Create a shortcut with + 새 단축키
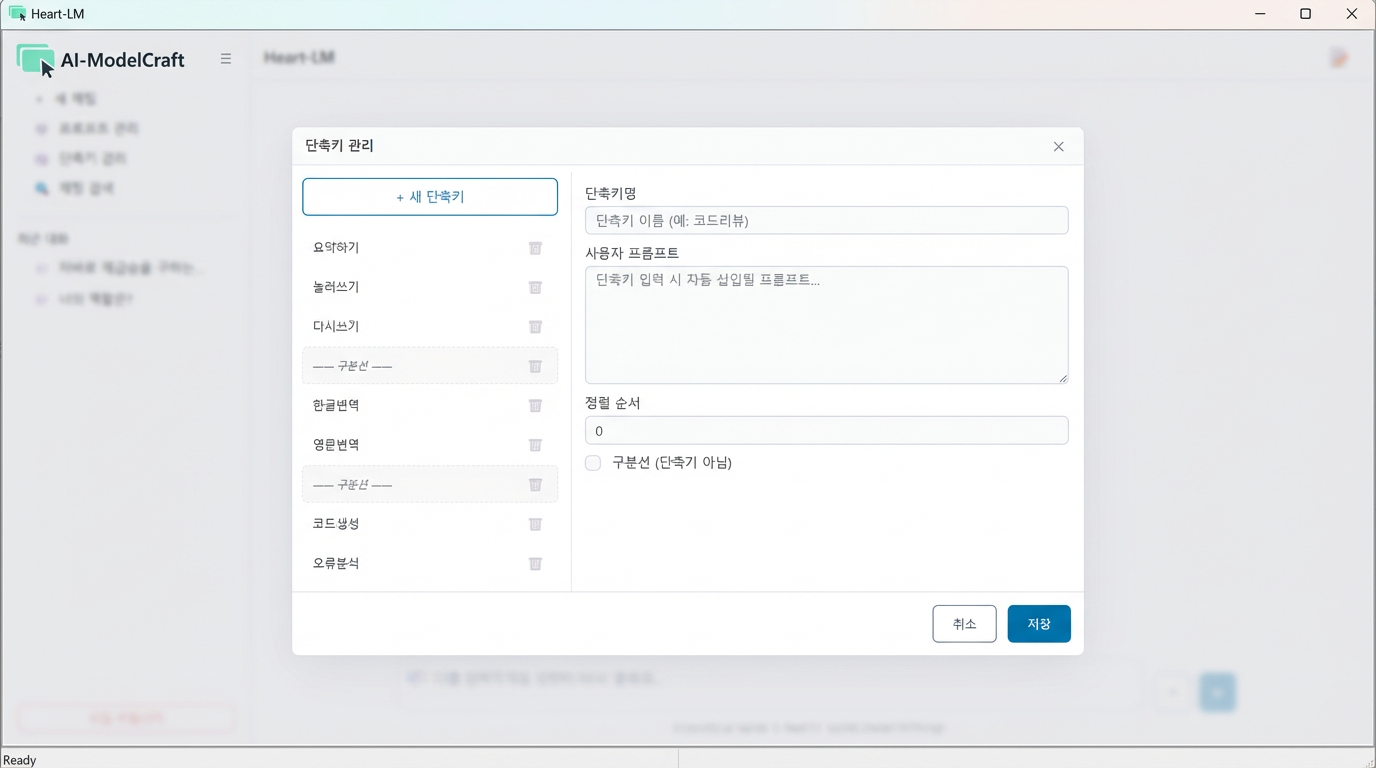 click(x=429, y=196)
